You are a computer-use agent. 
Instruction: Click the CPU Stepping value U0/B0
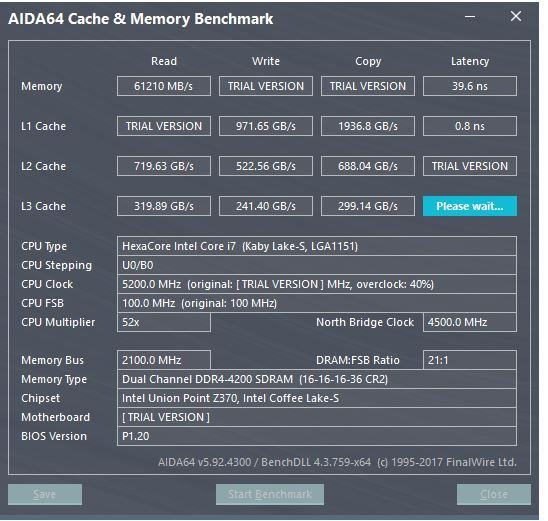(317, 265)
